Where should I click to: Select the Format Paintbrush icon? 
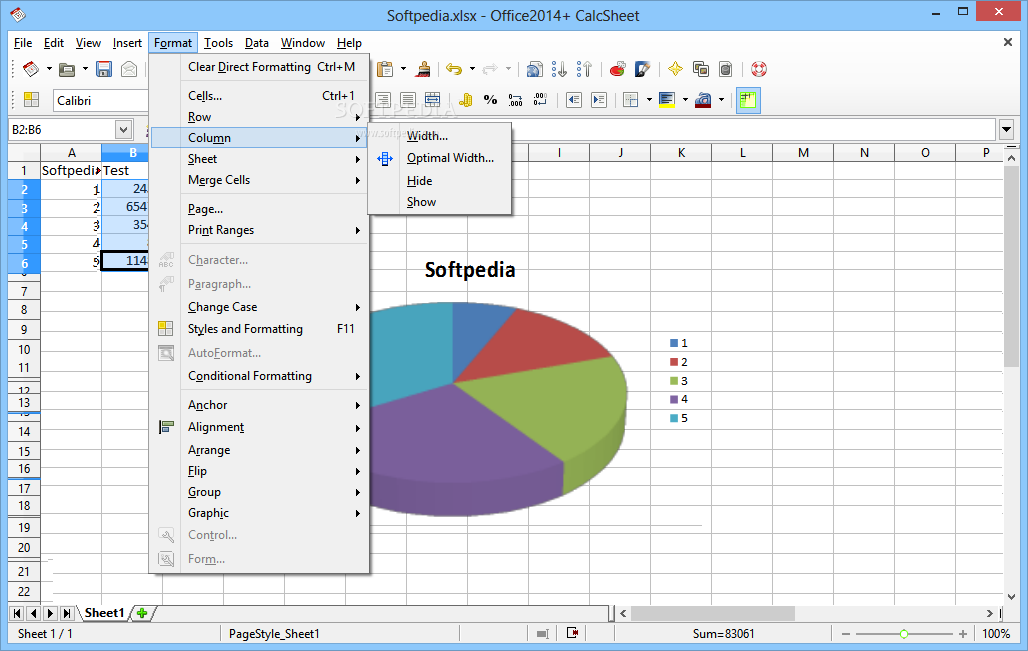[424, 69]
